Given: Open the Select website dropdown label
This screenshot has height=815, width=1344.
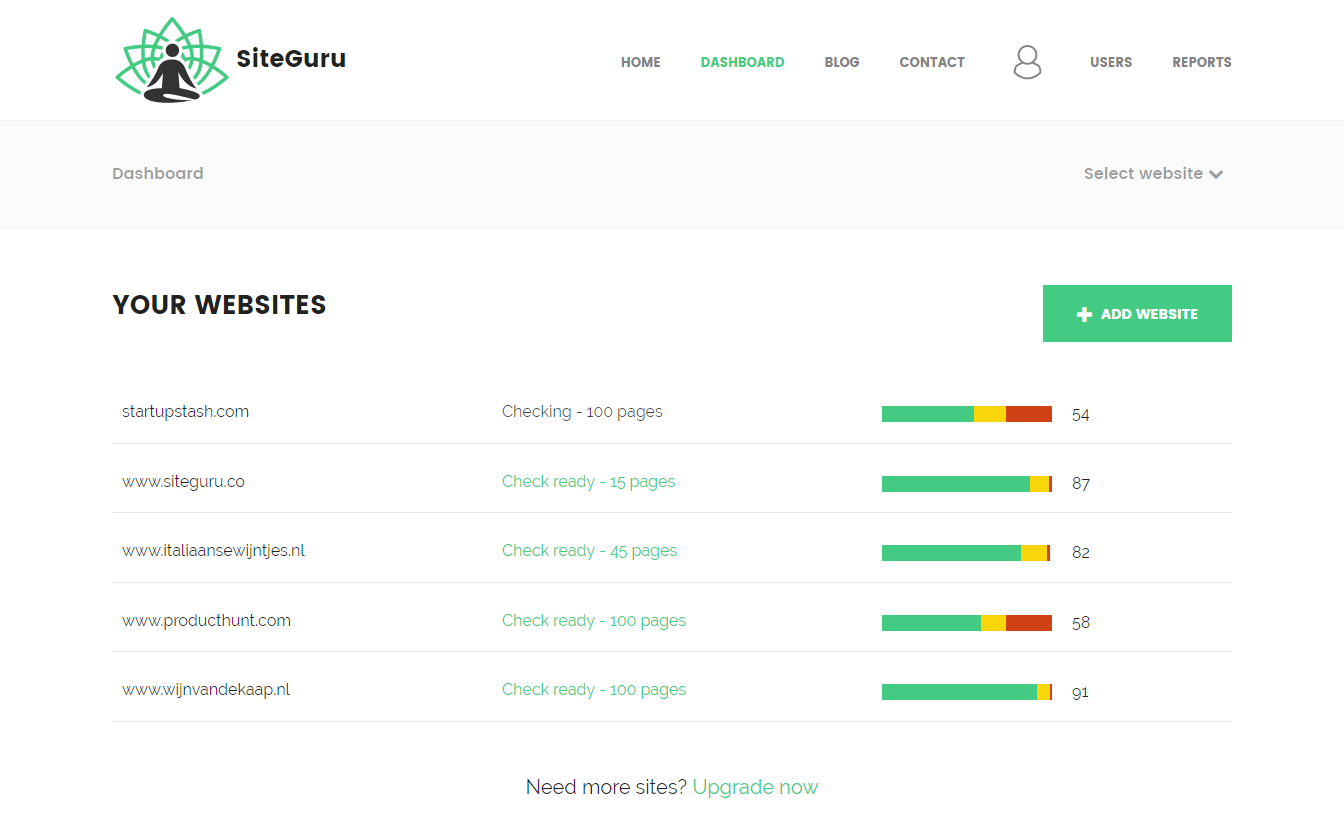Looking at the screenshot, I should 1143,173.
